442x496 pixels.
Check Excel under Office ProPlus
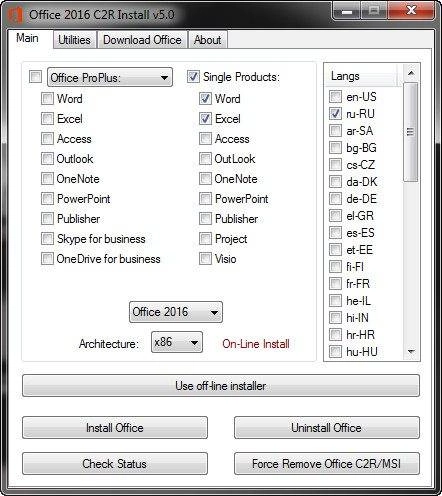click(x=47, y=119)
